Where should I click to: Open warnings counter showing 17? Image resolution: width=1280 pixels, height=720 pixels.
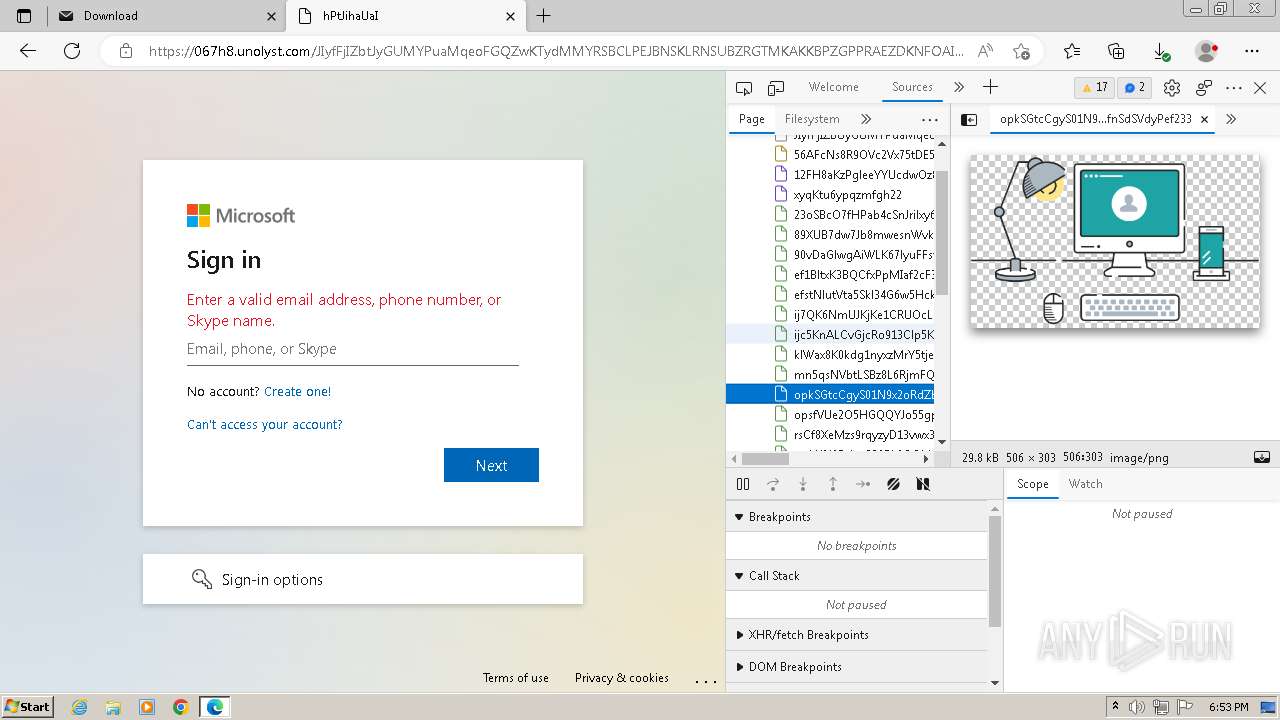(1095, 87)
